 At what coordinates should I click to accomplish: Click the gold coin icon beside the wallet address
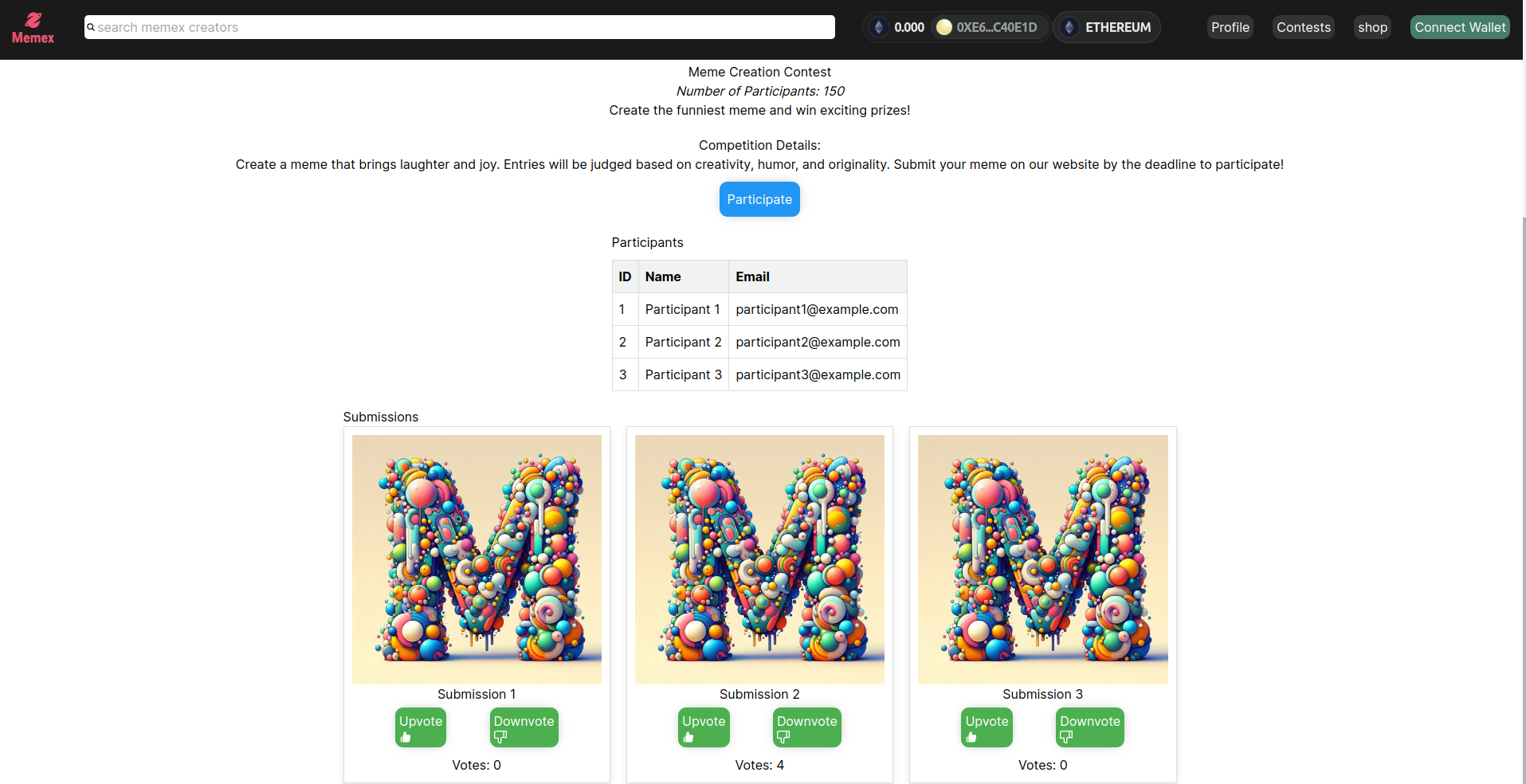tap(944, 26)
